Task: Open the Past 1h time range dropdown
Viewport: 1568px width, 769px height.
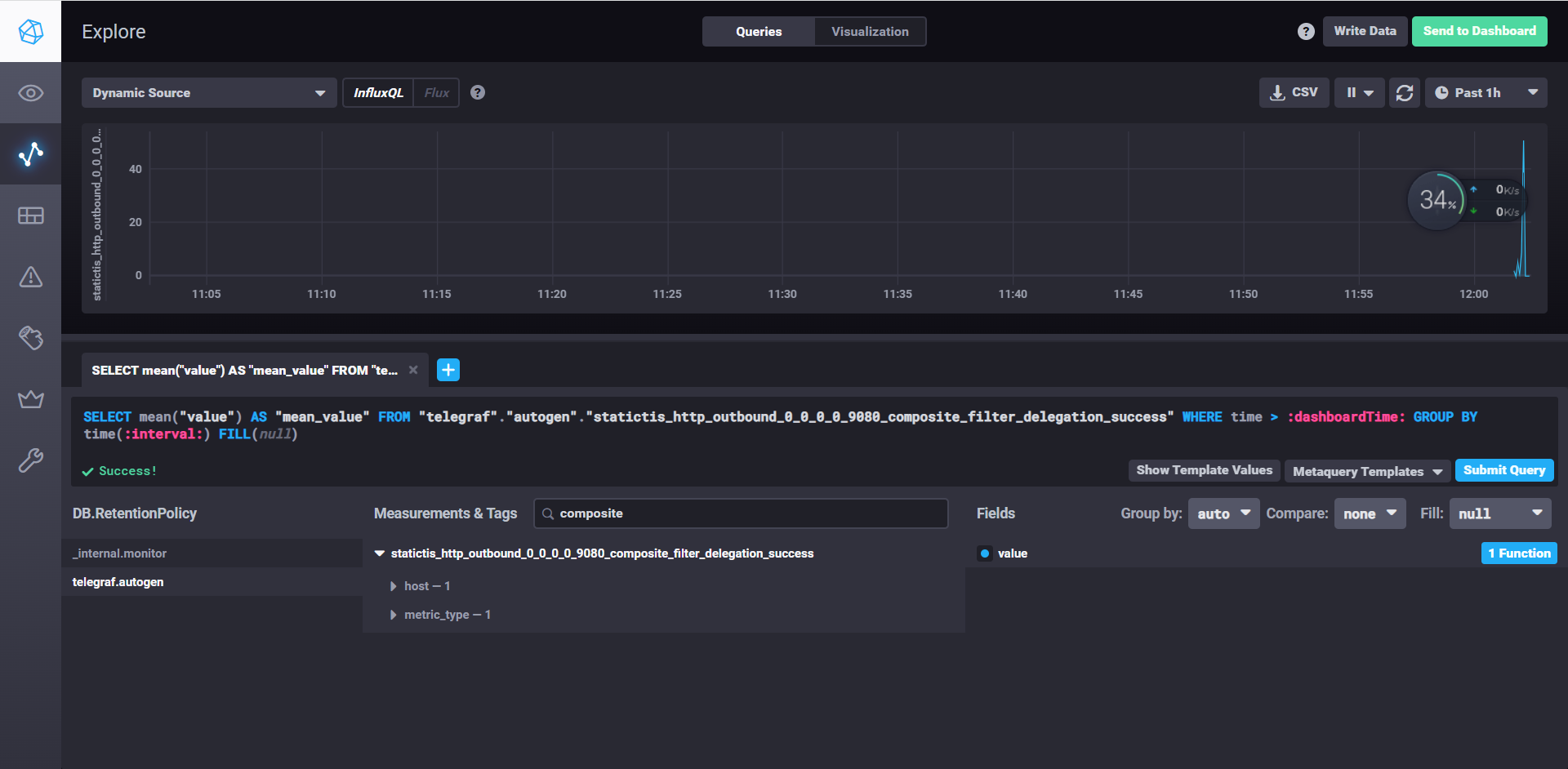Action: (1485, 93)
